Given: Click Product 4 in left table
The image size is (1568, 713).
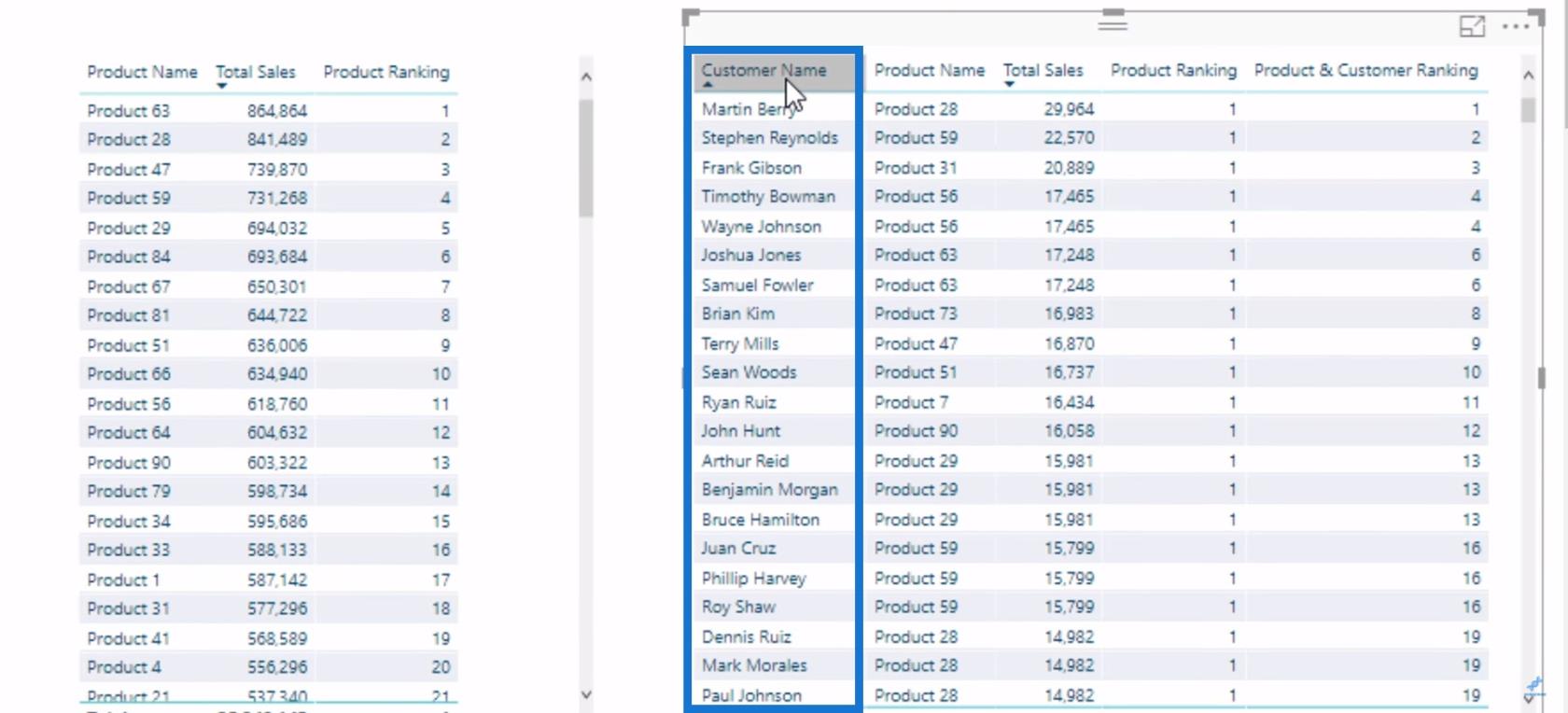Looking at the screenshot, I should [124, 668].
